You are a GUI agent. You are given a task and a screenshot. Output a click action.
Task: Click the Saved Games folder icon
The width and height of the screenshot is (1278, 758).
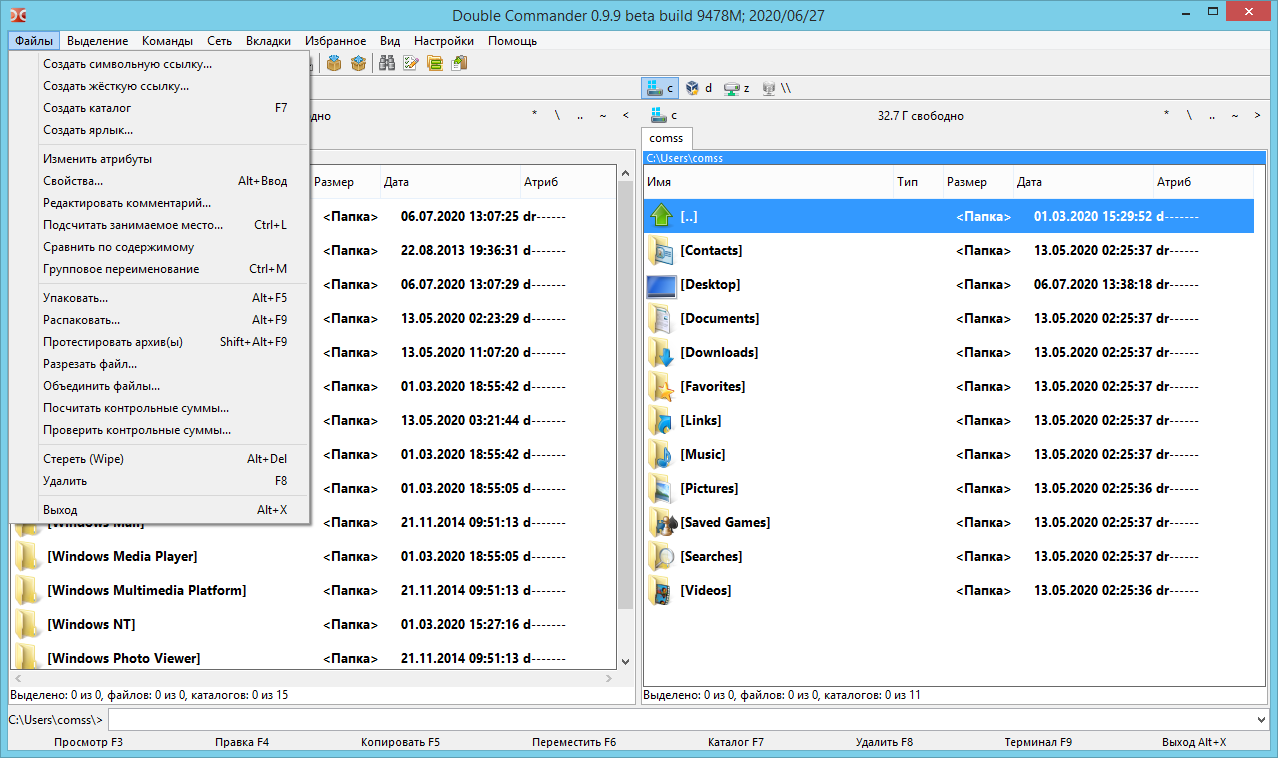tap(661, 522)
